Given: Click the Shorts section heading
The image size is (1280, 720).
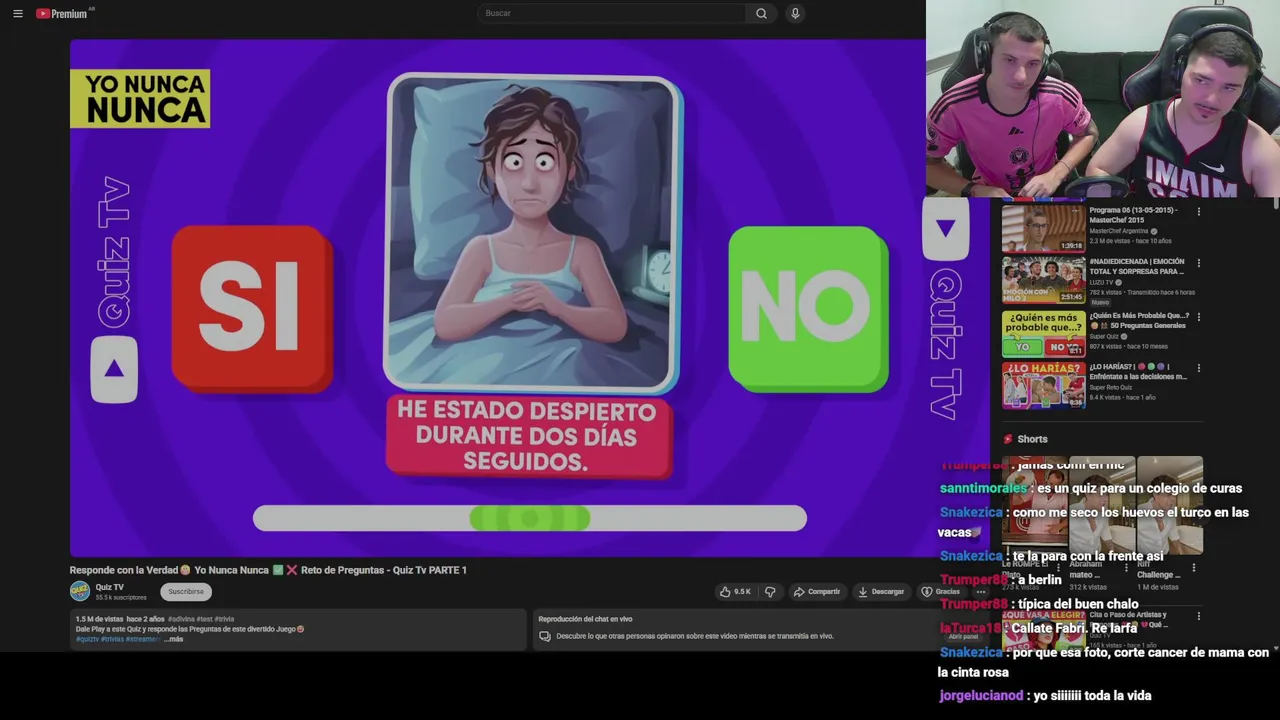Looking at the screenshot, I should [1032, 439].
